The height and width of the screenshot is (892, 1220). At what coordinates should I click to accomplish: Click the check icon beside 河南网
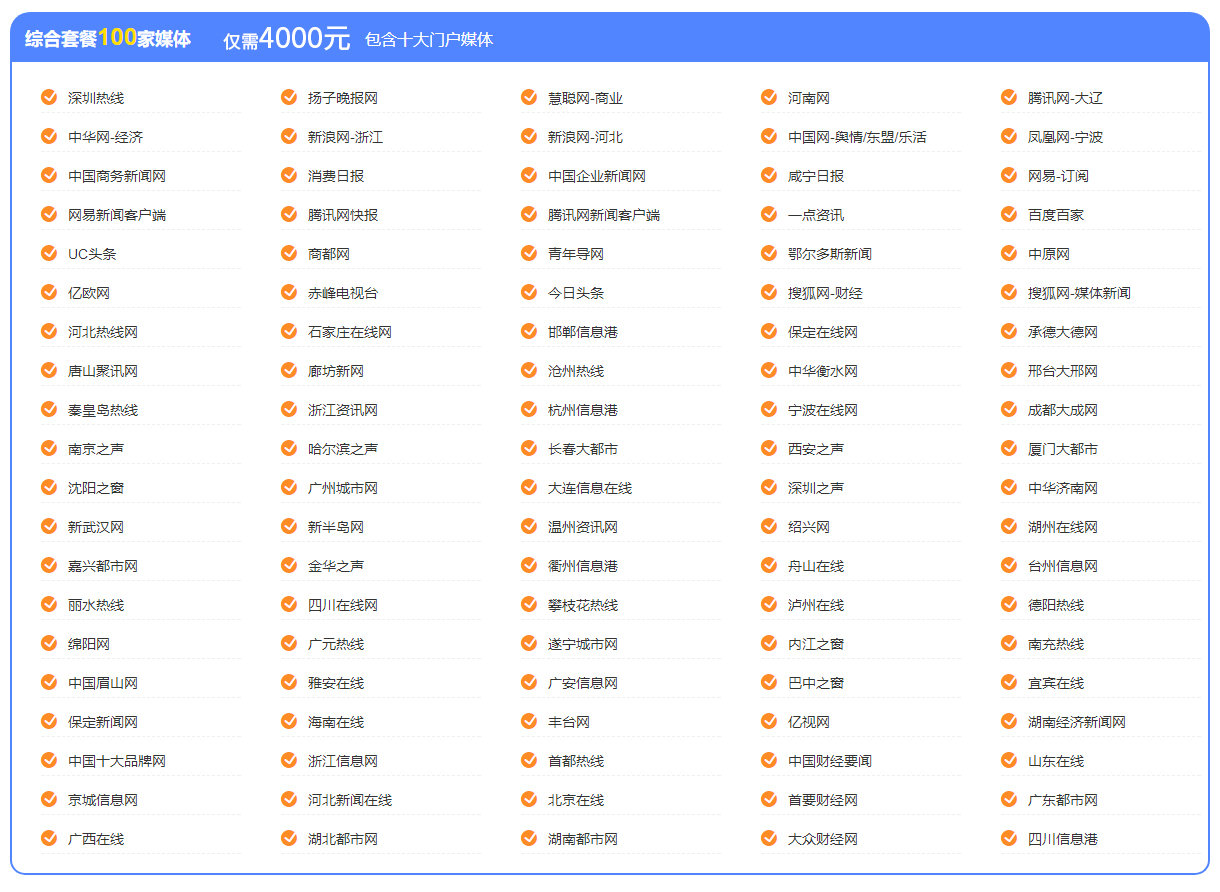tap(768, 97)
